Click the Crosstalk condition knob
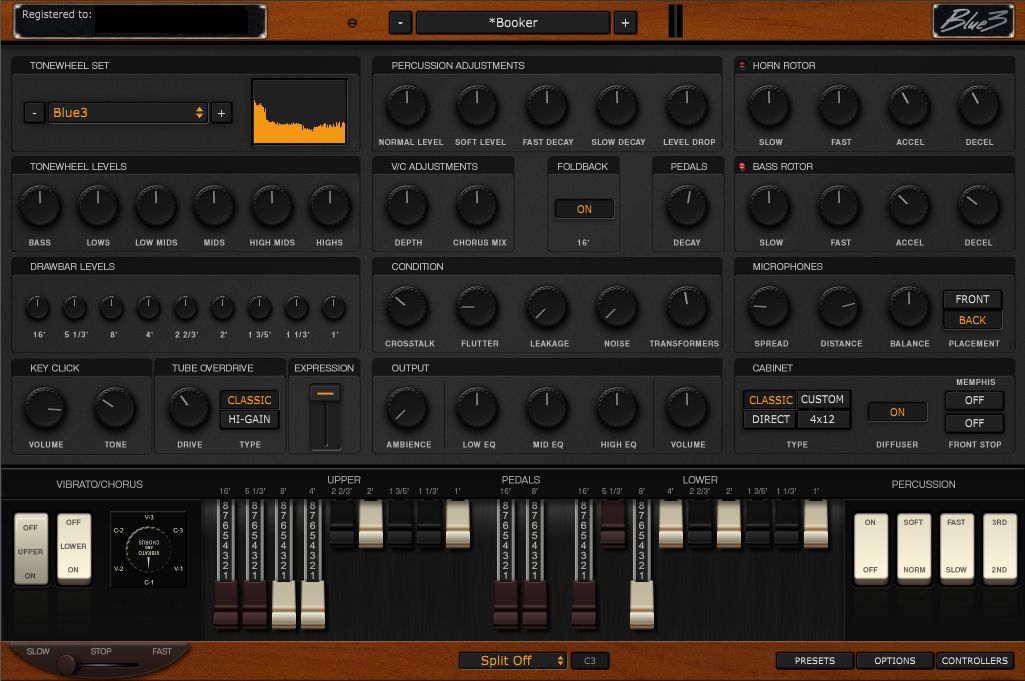 click(x=407, y=307)
